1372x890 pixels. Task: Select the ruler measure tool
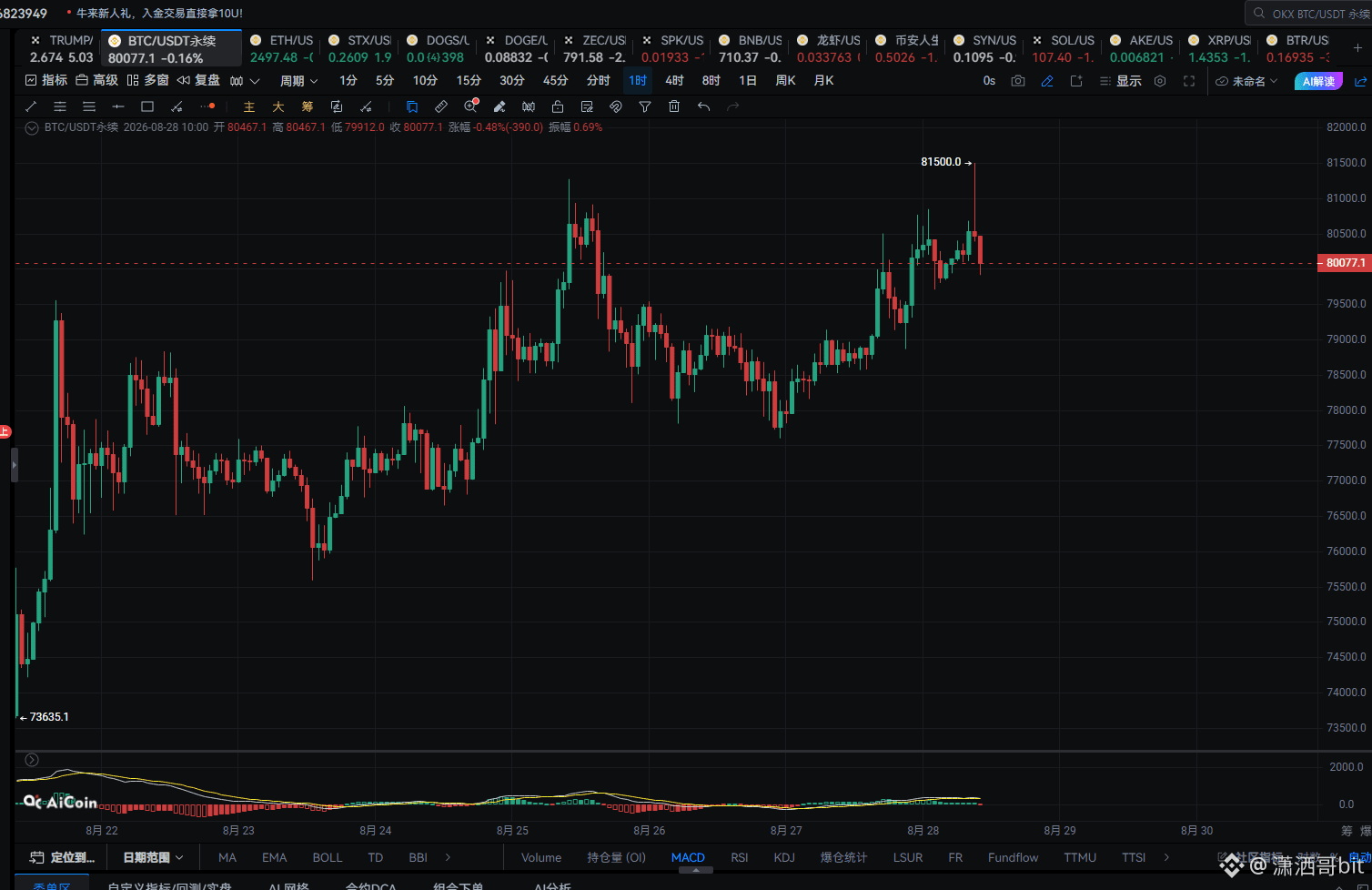pyautogui.click(x=441, y=106)
